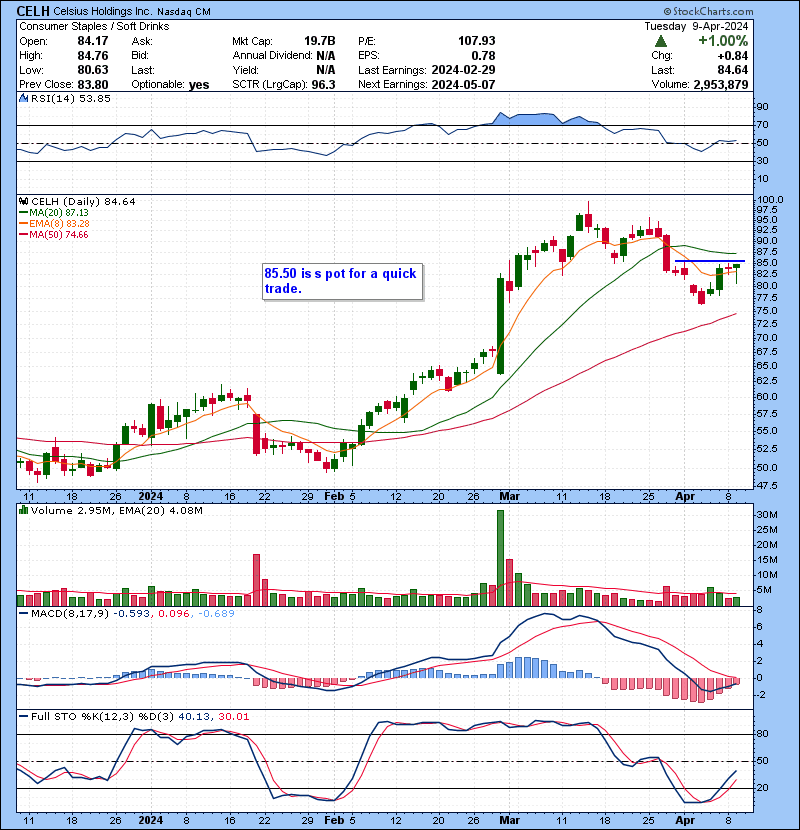Screen dimensions: 800x830
Task: Click the Volume value 2,953,879
Action: click(721, 85)
